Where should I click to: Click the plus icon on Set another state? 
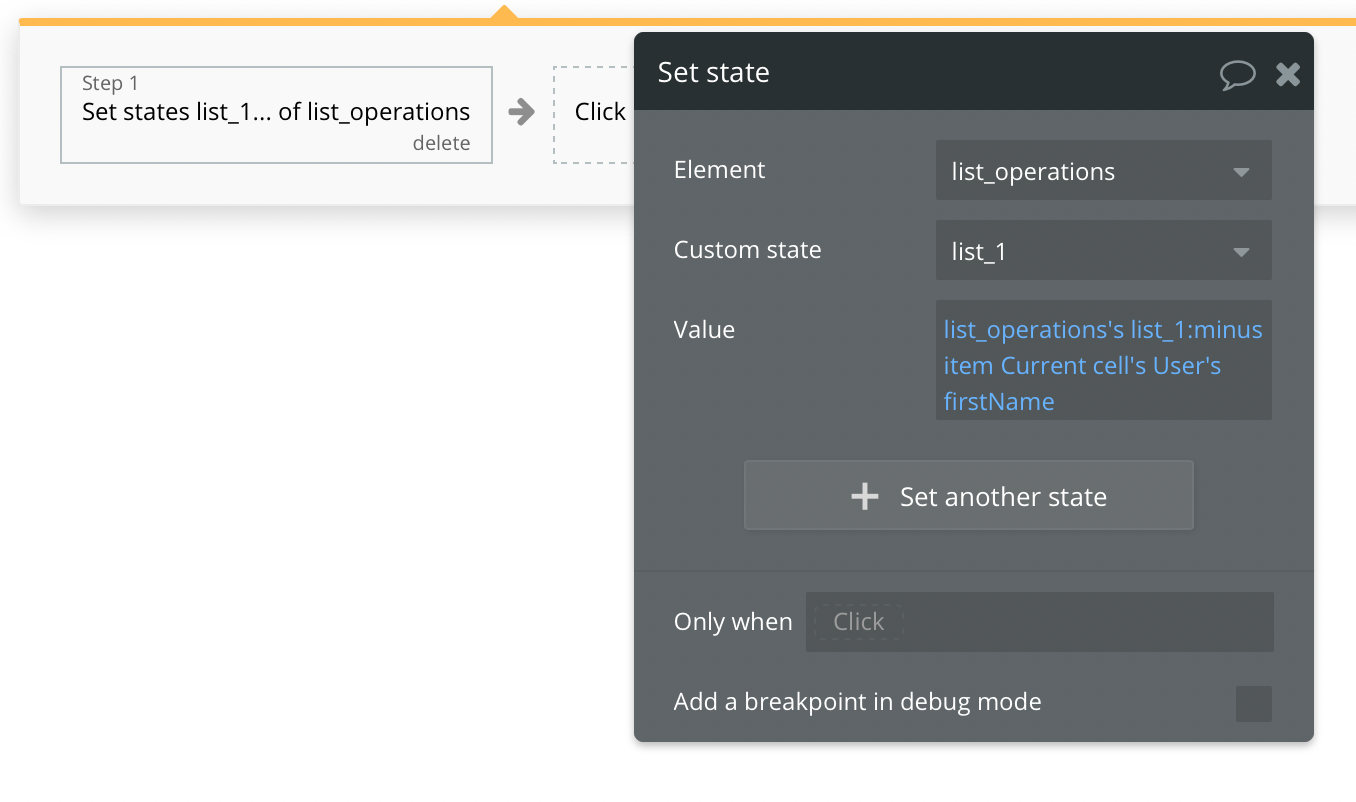pos(865,497)
